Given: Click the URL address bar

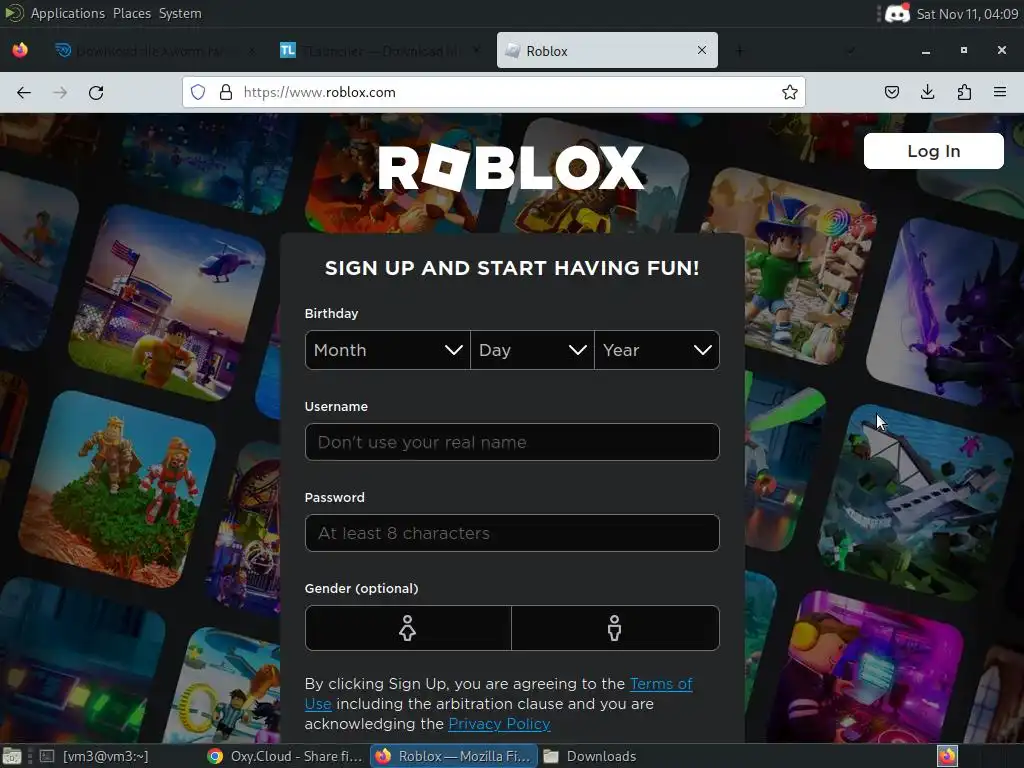Looking at the screenshot, I should [494, 92].
